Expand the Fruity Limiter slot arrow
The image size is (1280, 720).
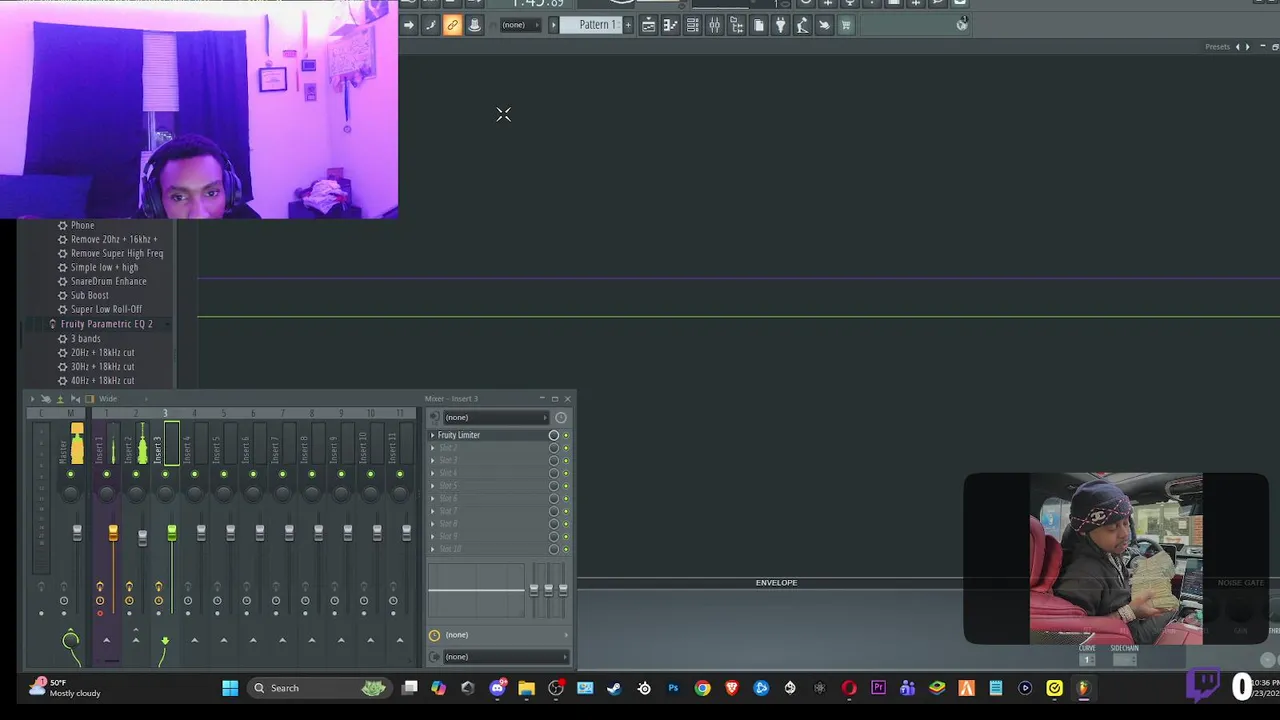(x=433, y=435)
